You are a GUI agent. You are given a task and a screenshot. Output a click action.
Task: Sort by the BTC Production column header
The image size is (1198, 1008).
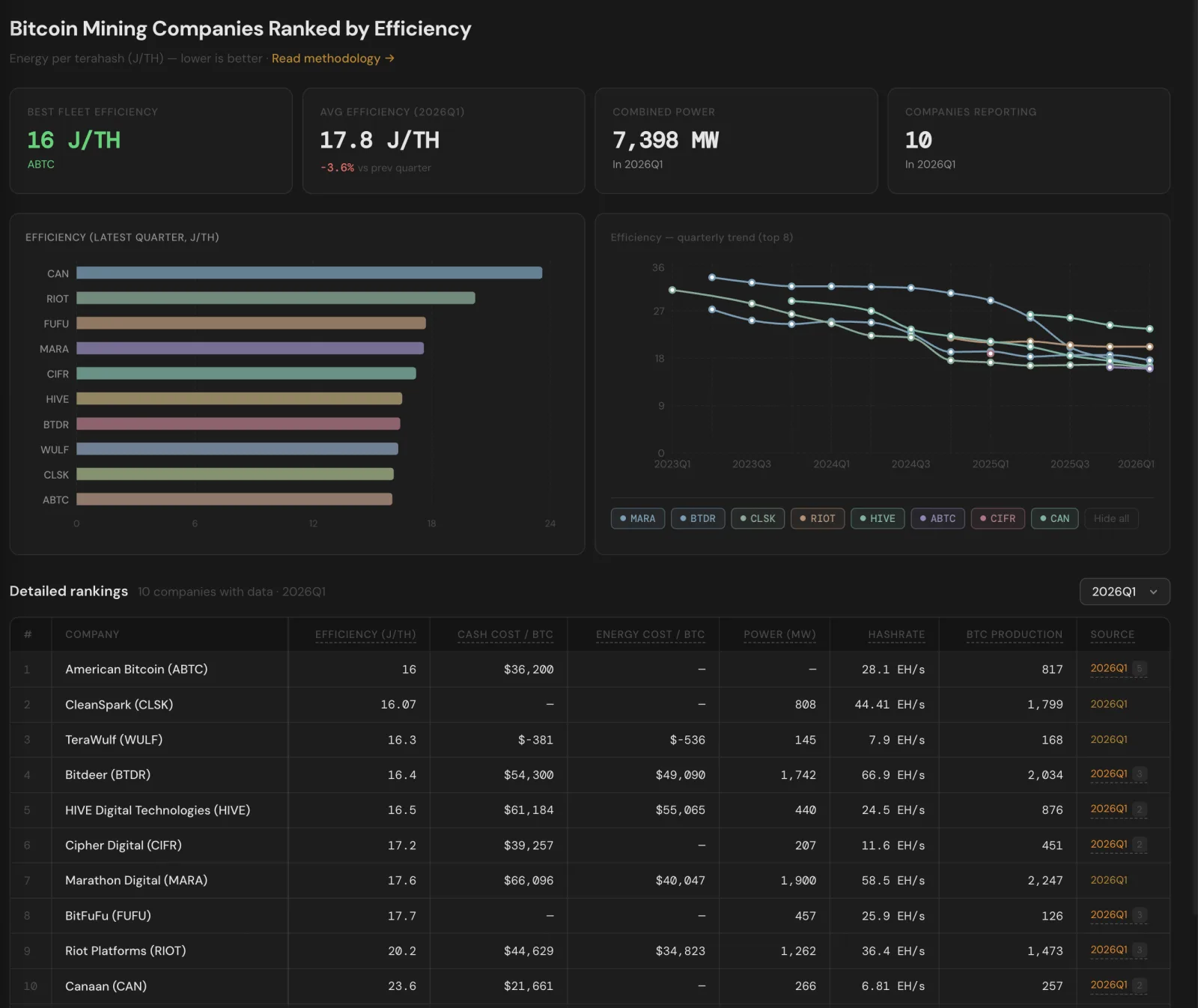tap(1015, 634)
